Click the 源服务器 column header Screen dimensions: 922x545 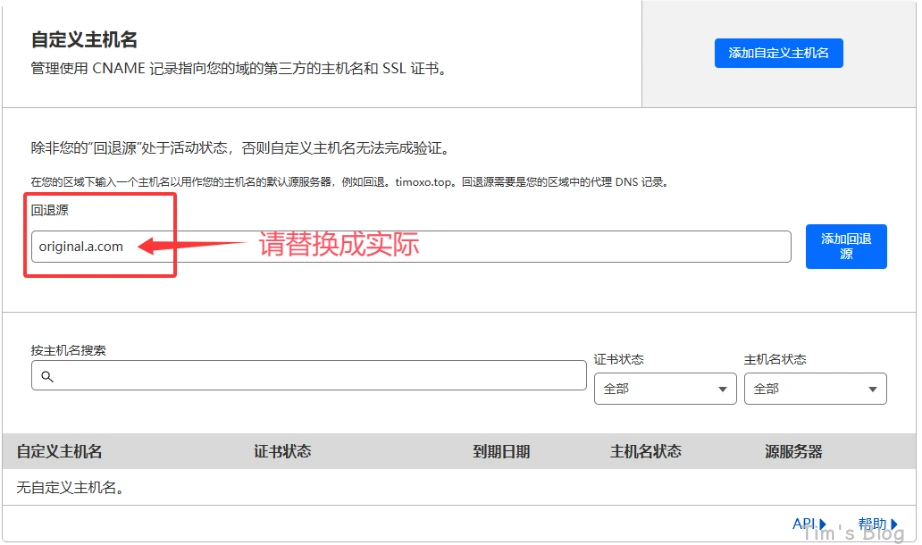tap(793, 451)
